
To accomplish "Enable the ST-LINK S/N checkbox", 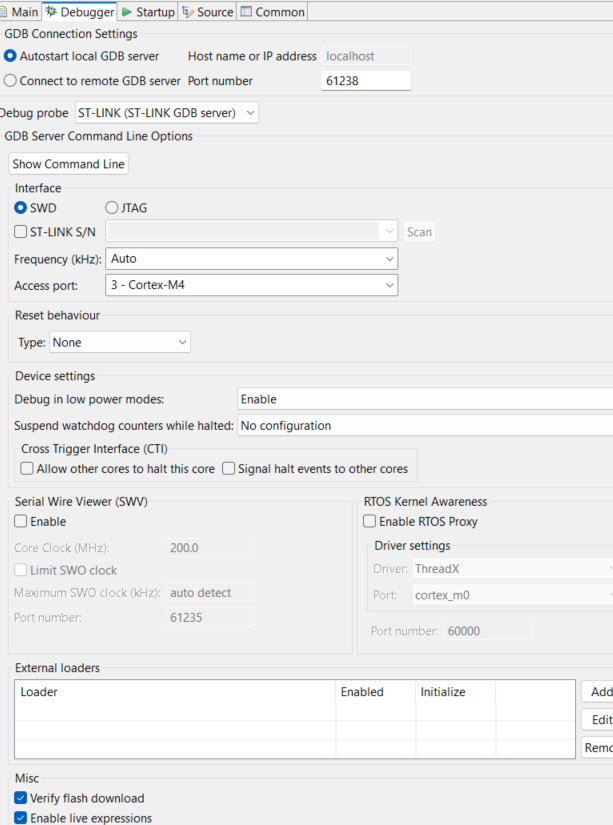I will pyautogui.click(x=21, y=232).
